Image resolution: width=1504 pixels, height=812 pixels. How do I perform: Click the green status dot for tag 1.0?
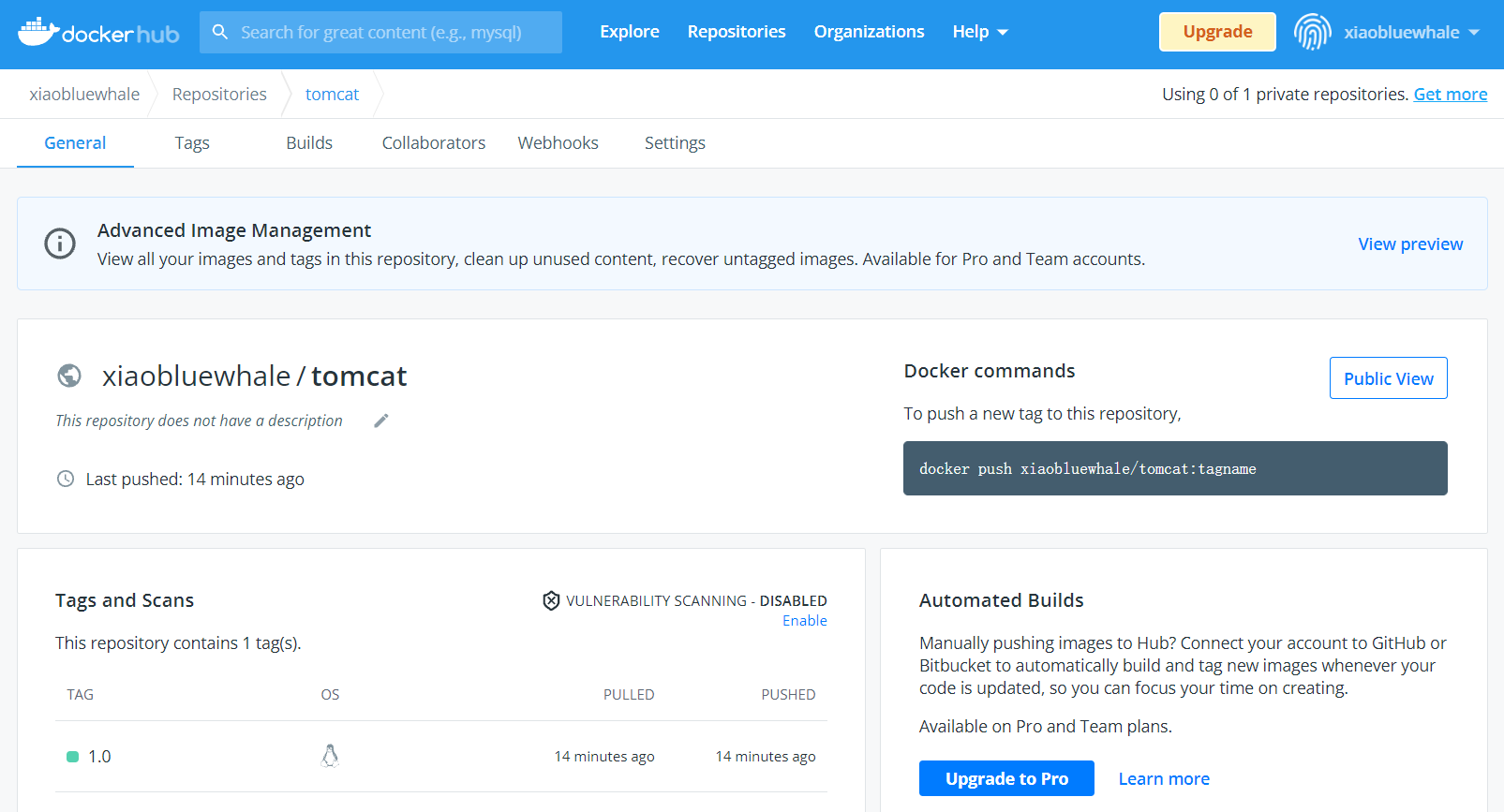[x=72, y=757]
